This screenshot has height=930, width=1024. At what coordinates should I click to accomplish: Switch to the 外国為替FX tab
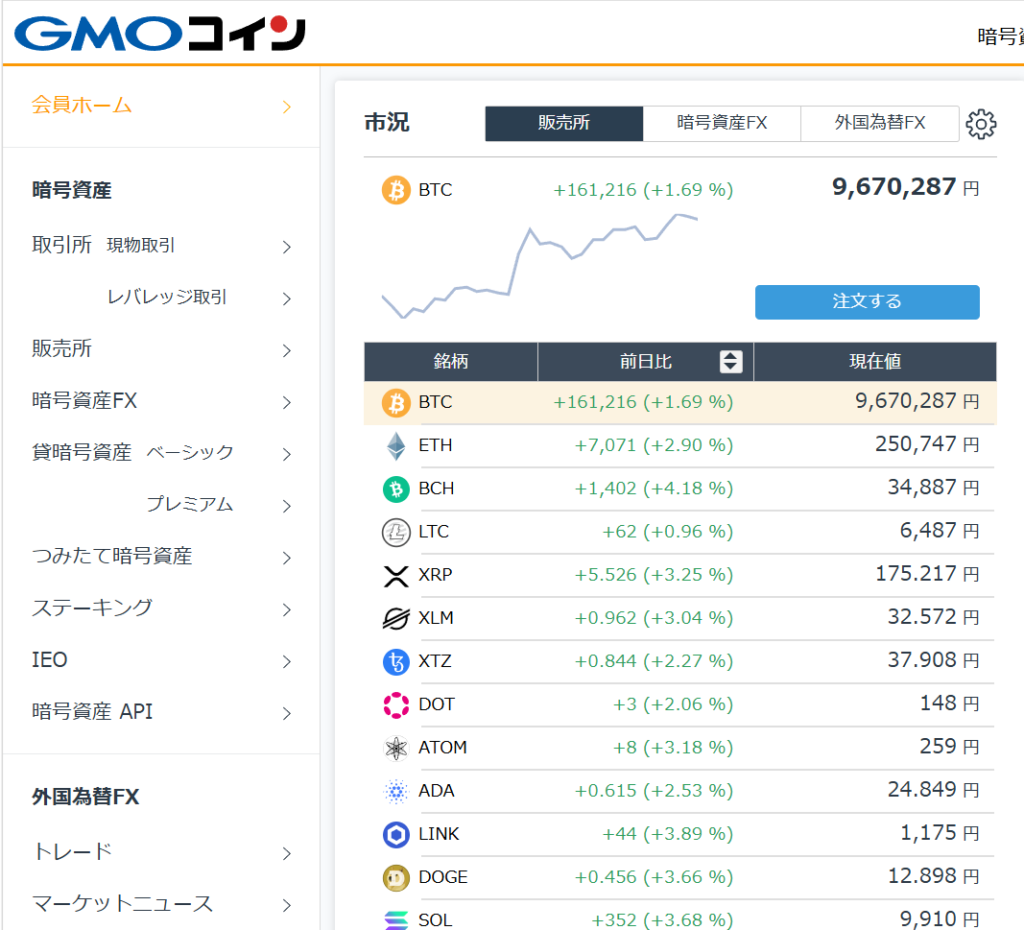[880, 123]
